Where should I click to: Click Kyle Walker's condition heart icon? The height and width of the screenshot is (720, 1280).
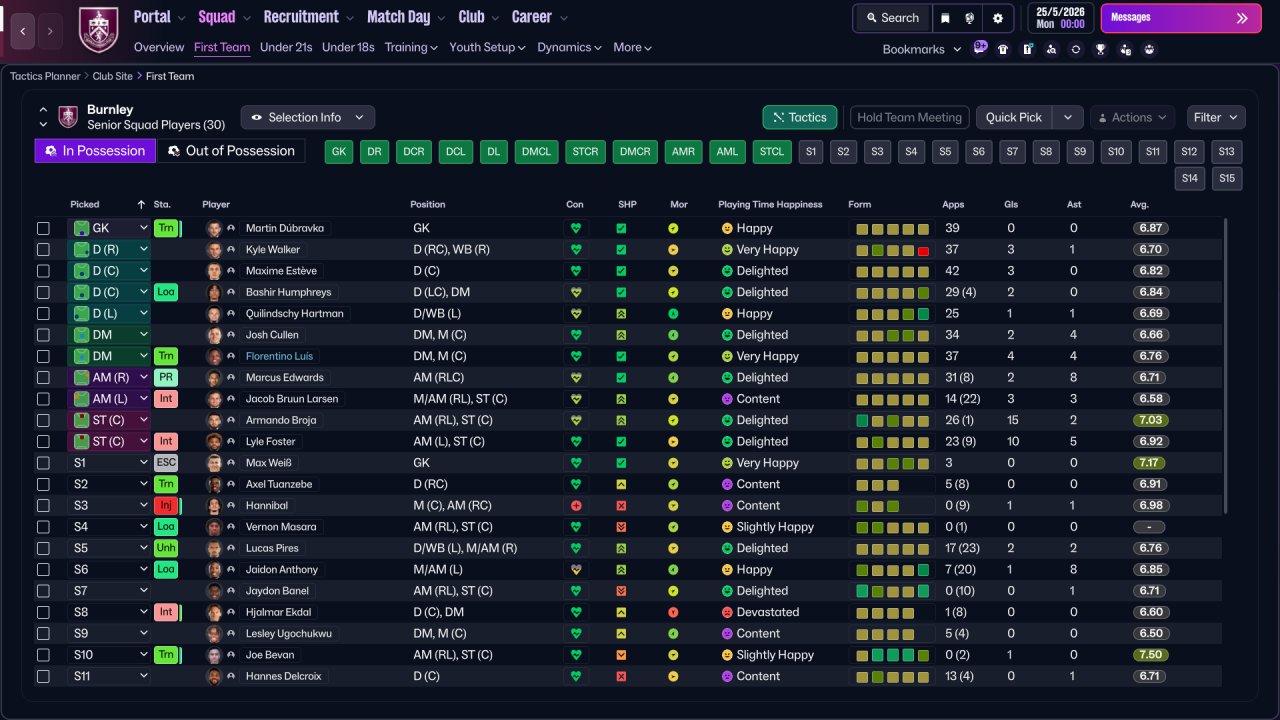click(x=575, y=250)
